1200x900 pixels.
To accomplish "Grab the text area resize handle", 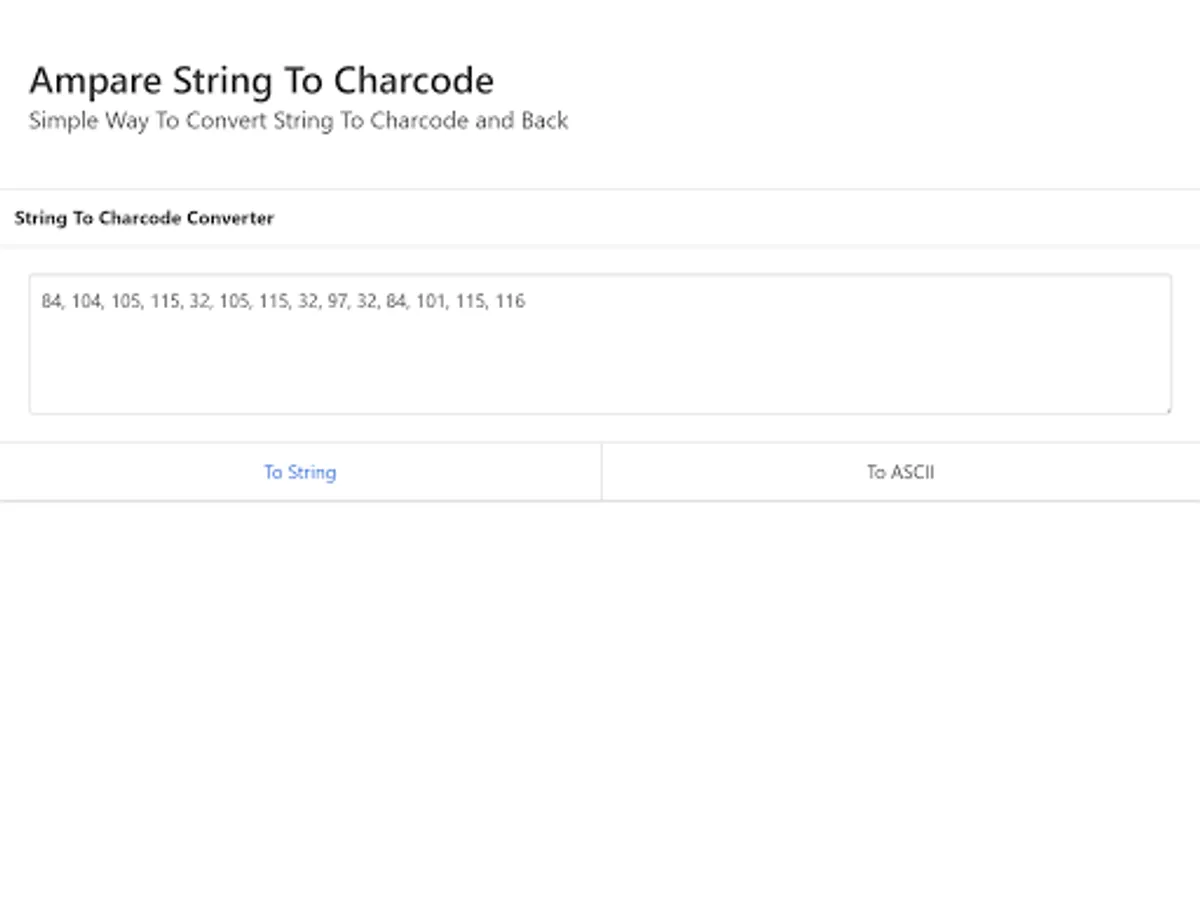I will coord(1166,408).
